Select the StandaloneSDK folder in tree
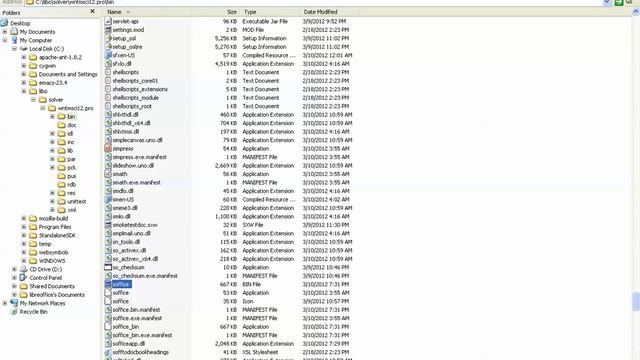The width and height of the screenshot is (640, 360). tap(57, 236)
